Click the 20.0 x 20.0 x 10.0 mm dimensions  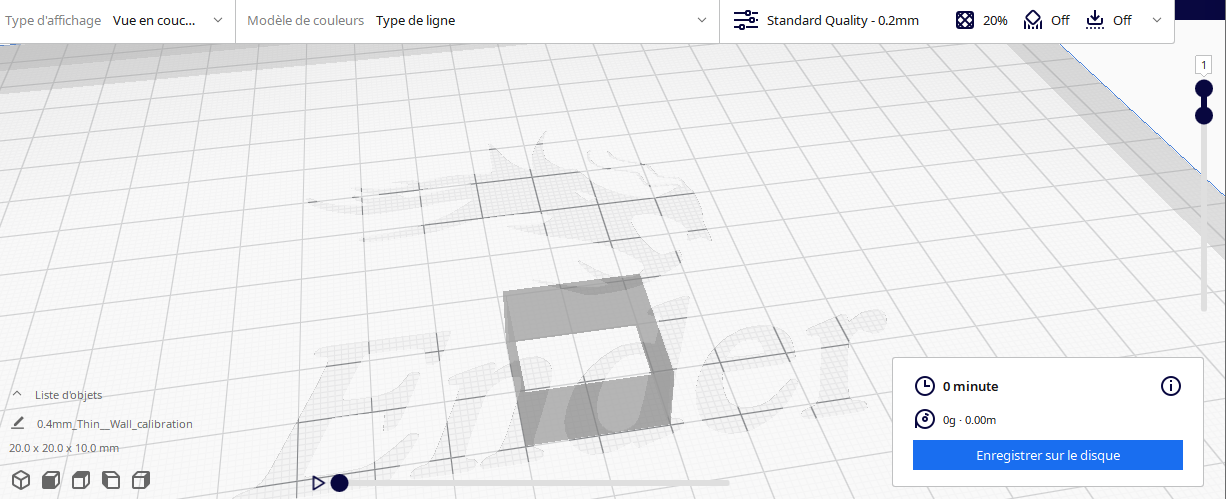pyautogui.click(x=64, y=448)
